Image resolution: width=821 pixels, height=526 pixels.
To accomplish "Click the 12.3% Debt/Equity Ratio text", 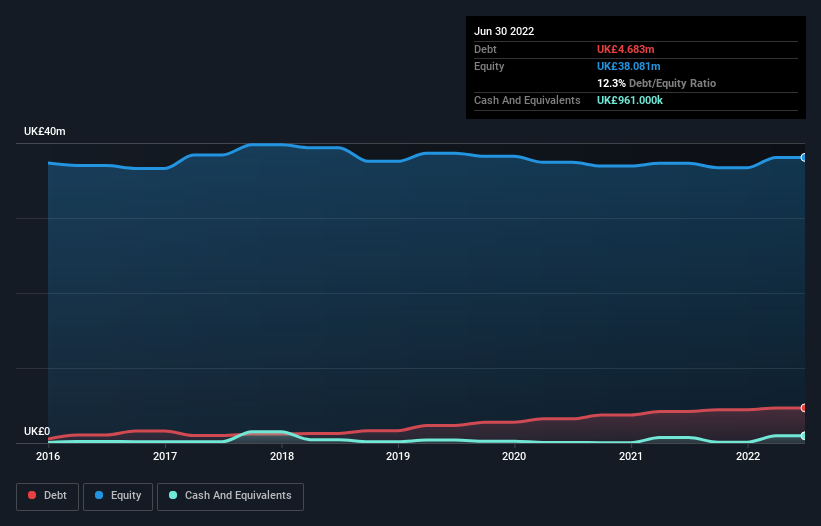I will click(x=657, y=83).
